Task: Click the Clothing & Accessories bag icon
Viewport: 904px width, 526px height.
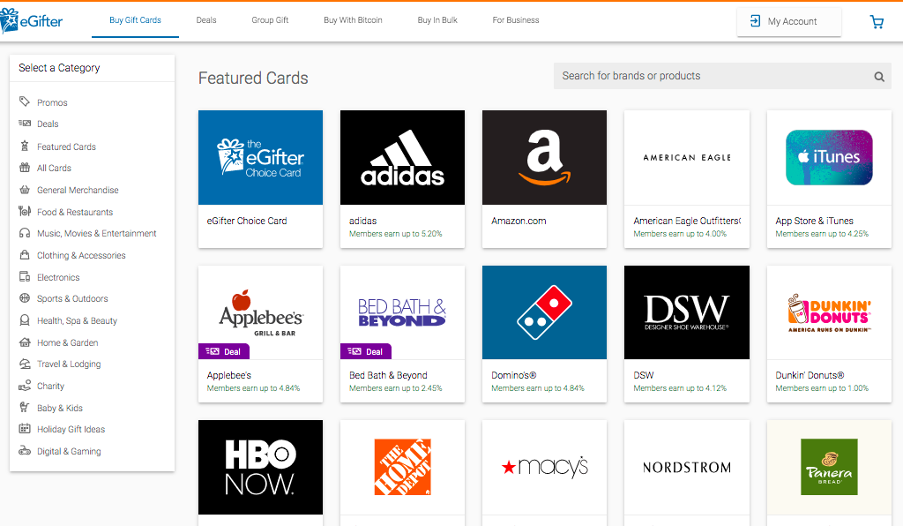Action: 24,255
